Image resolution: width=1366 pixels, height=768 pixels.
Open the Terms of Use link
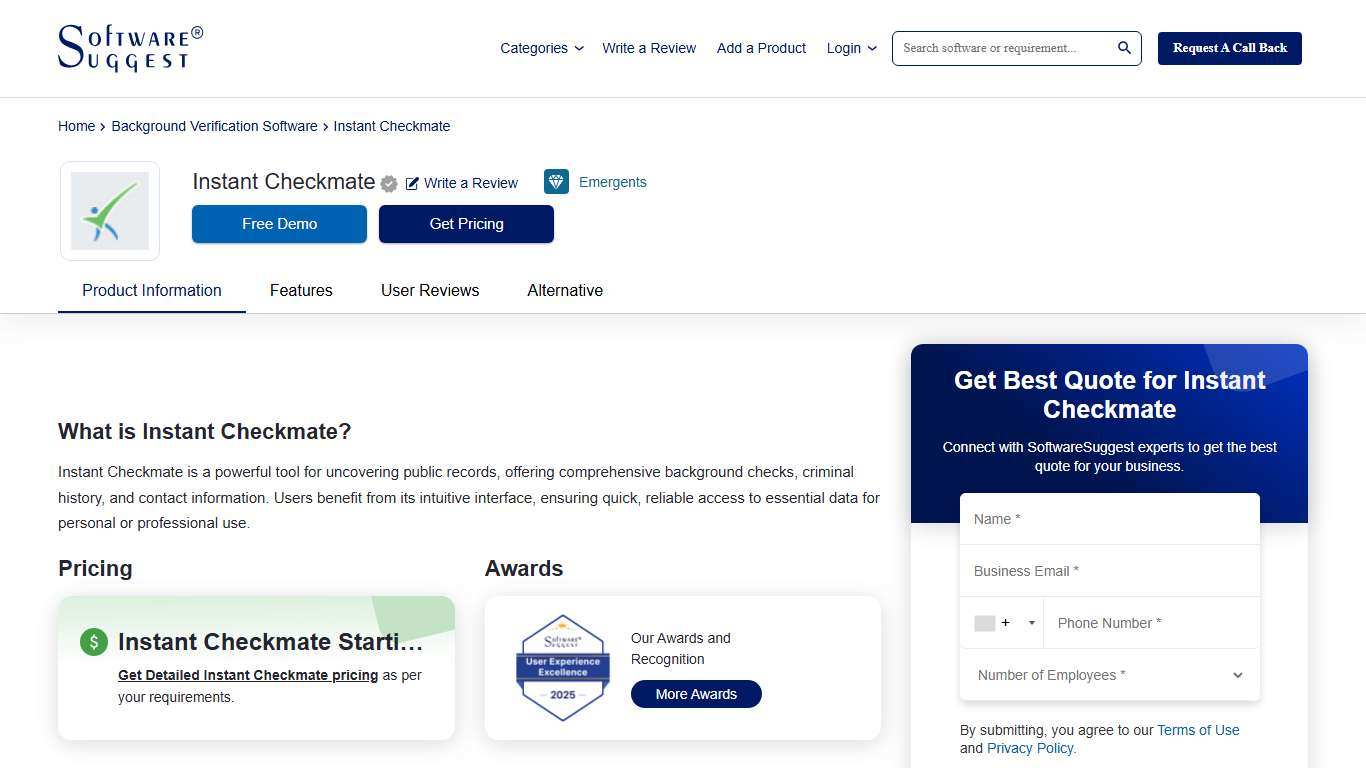tap(1197, 730)
